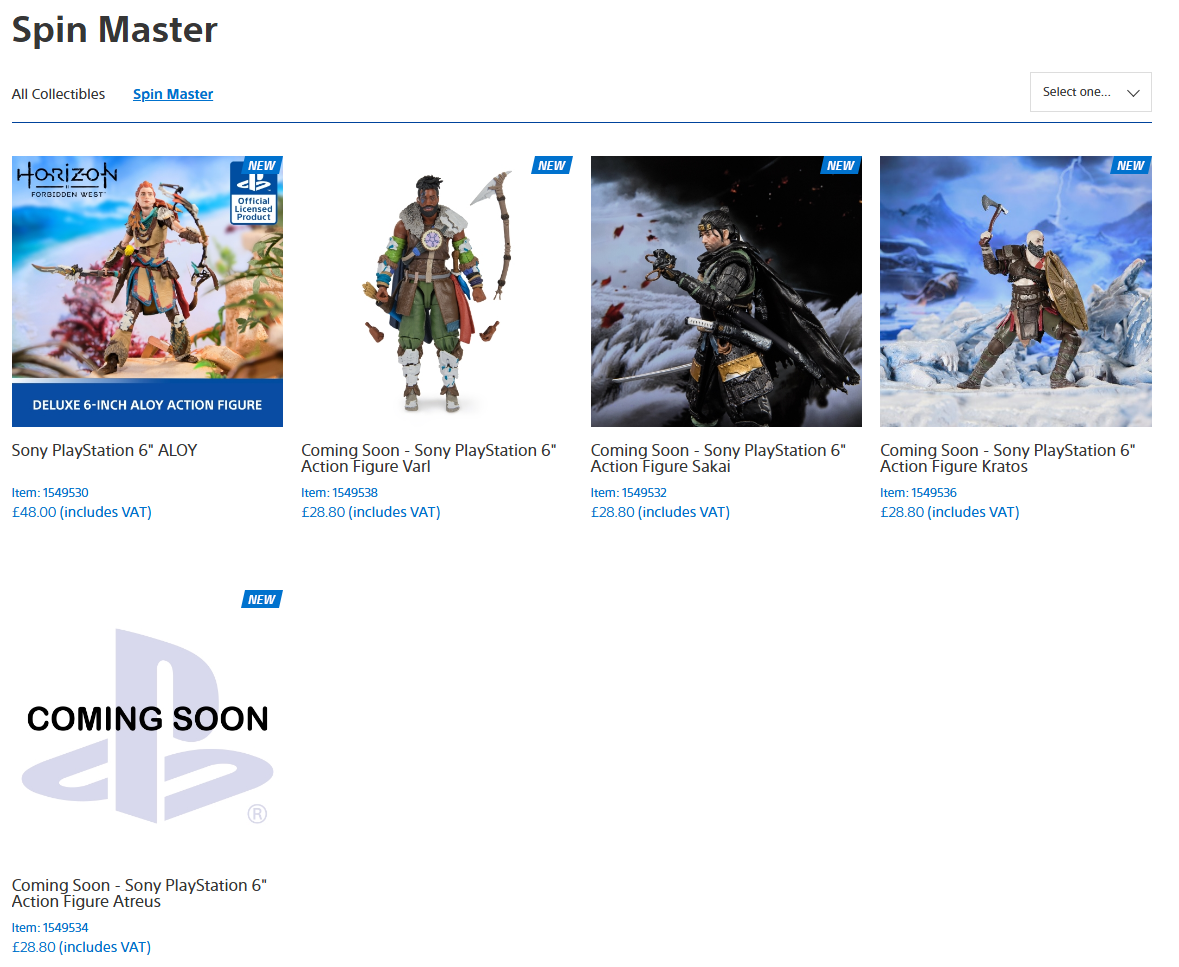
Task: Click the dropdown chevron arrow icon
Action: (1133, 93)
